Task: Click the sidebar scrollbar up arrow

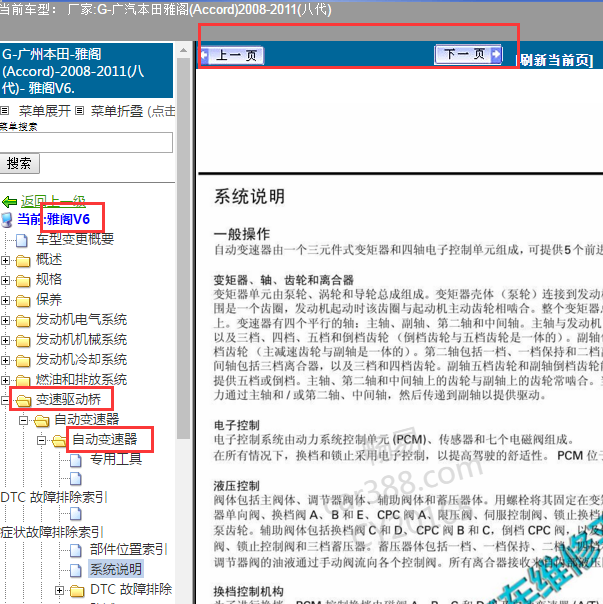Action: click(183, 50)
